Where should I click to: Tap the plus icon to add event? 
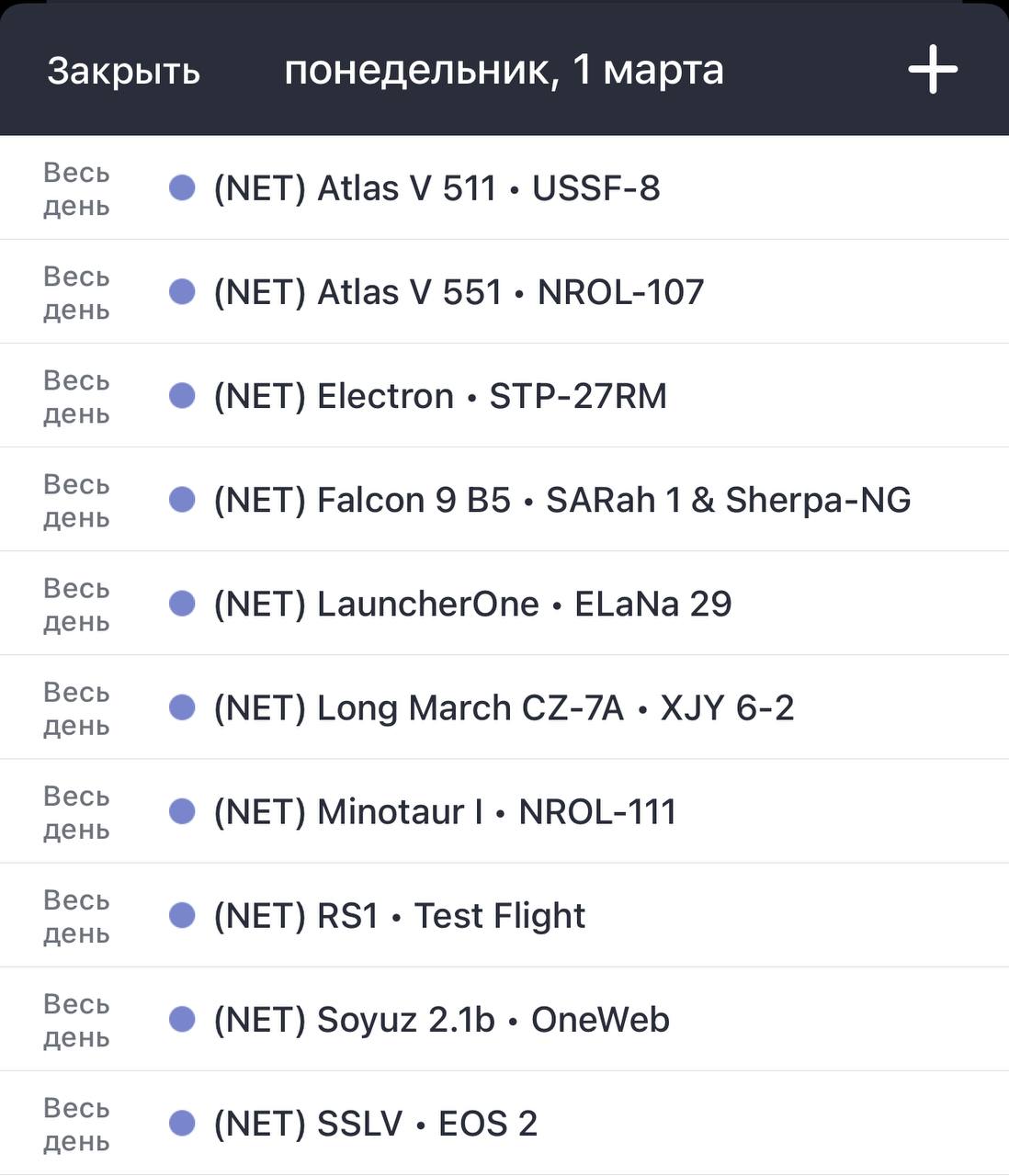(933, 70)
